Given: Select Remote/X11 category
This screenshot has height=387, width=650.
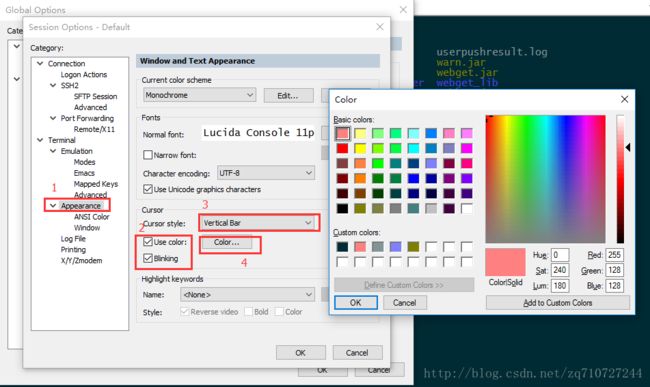Looking at the screenshot, I should pos(94,129).
